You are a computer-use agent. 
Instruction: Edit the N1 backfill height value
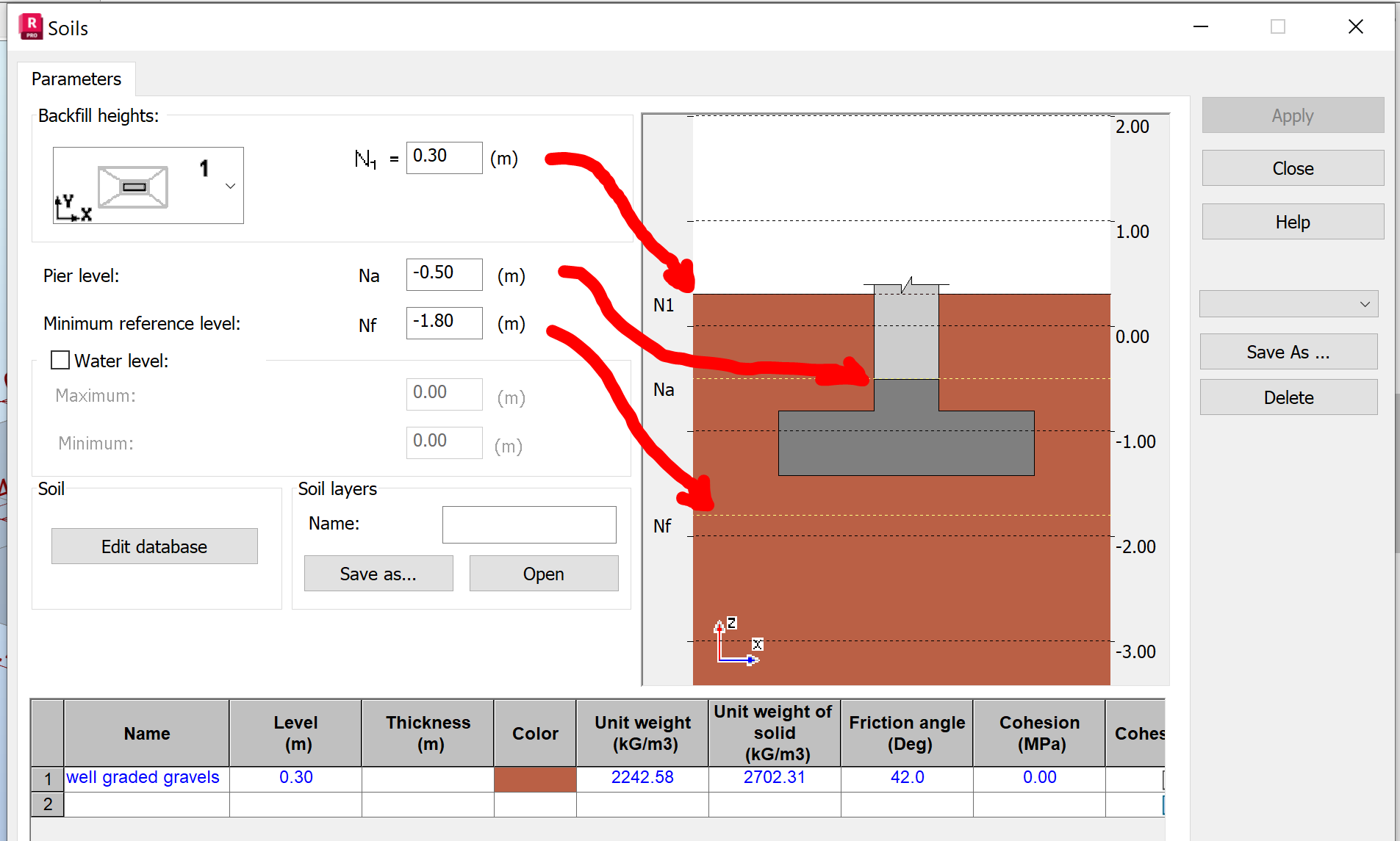(x=444, y=157)
